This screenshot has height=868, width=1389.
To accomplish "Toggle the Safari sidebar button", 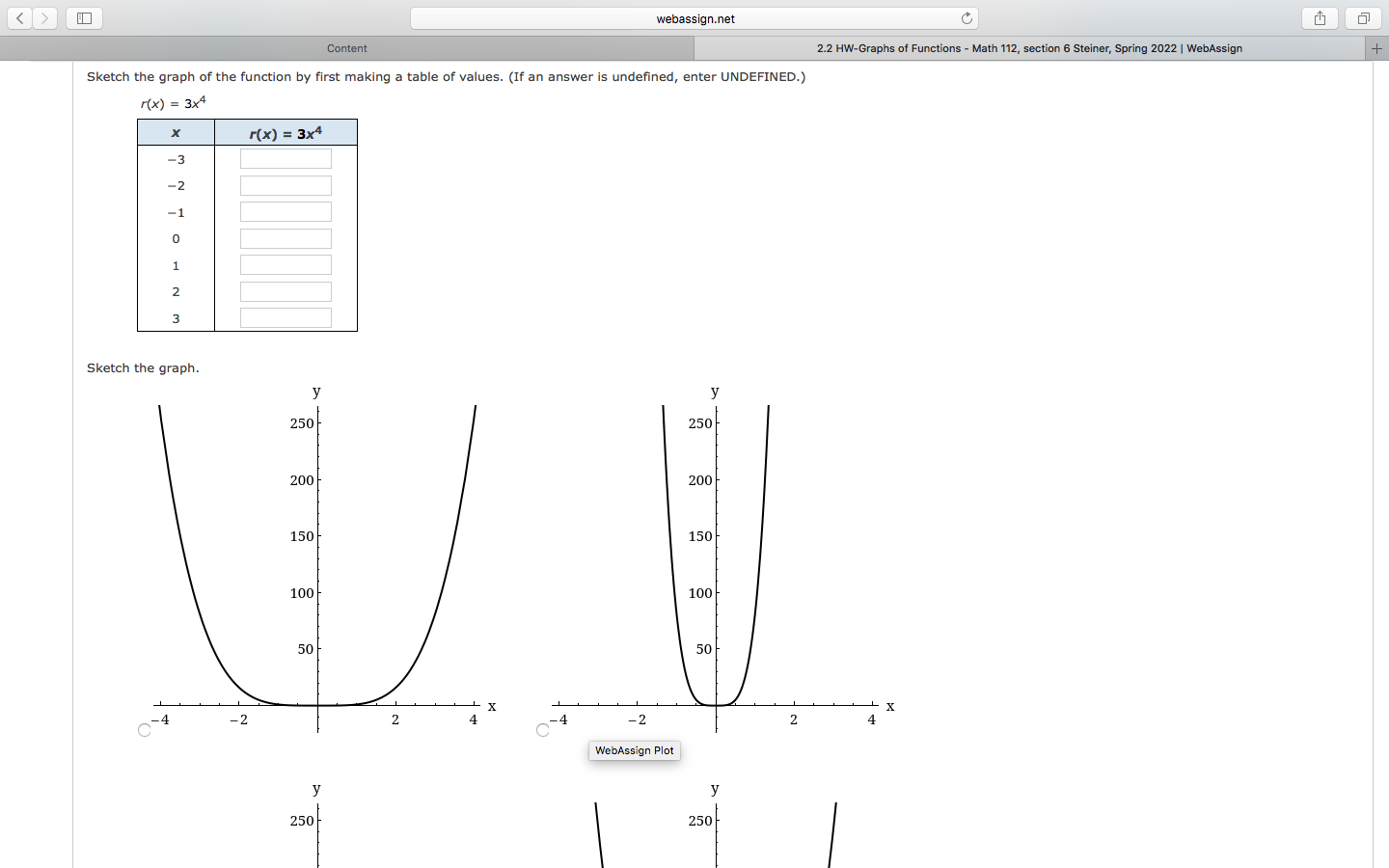I will tap(84, 18).
